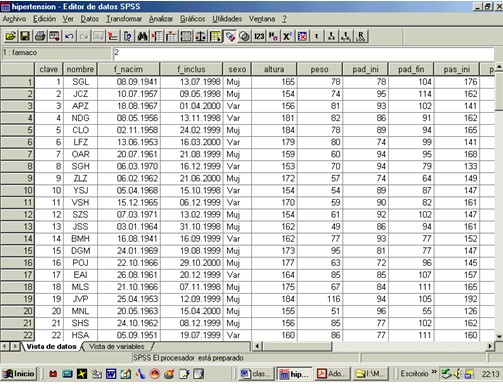Click the Insert variable toolbar icon
Image resolution: width=503 pixels, height=386 pixels.
172,36
